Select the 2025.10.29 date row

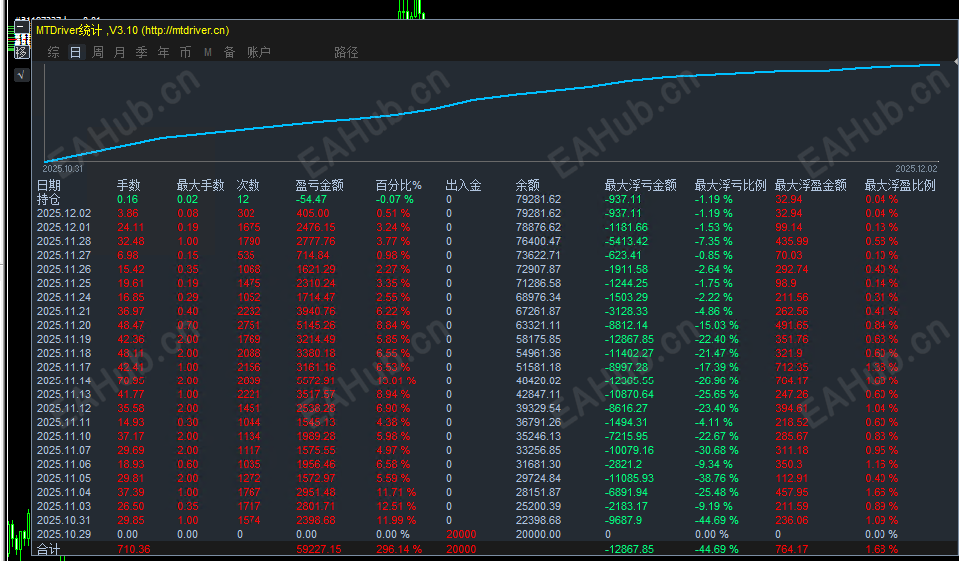pyautogui.click(x=64, y=534)
